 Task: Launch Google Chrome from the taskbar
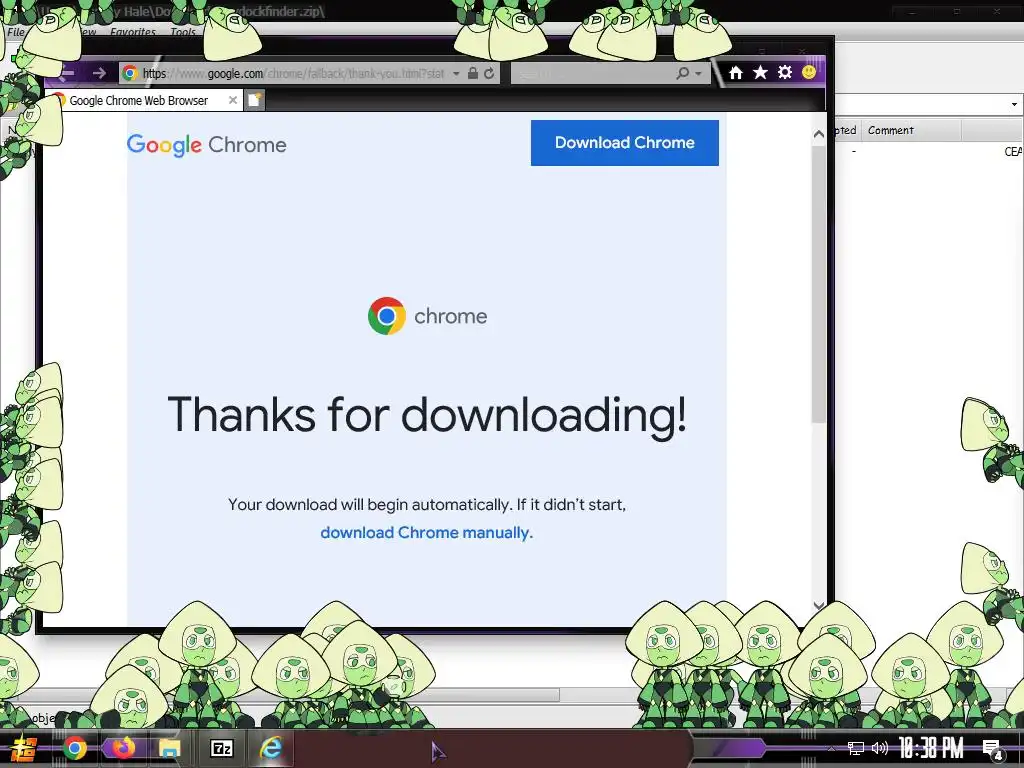pos(74,748)
